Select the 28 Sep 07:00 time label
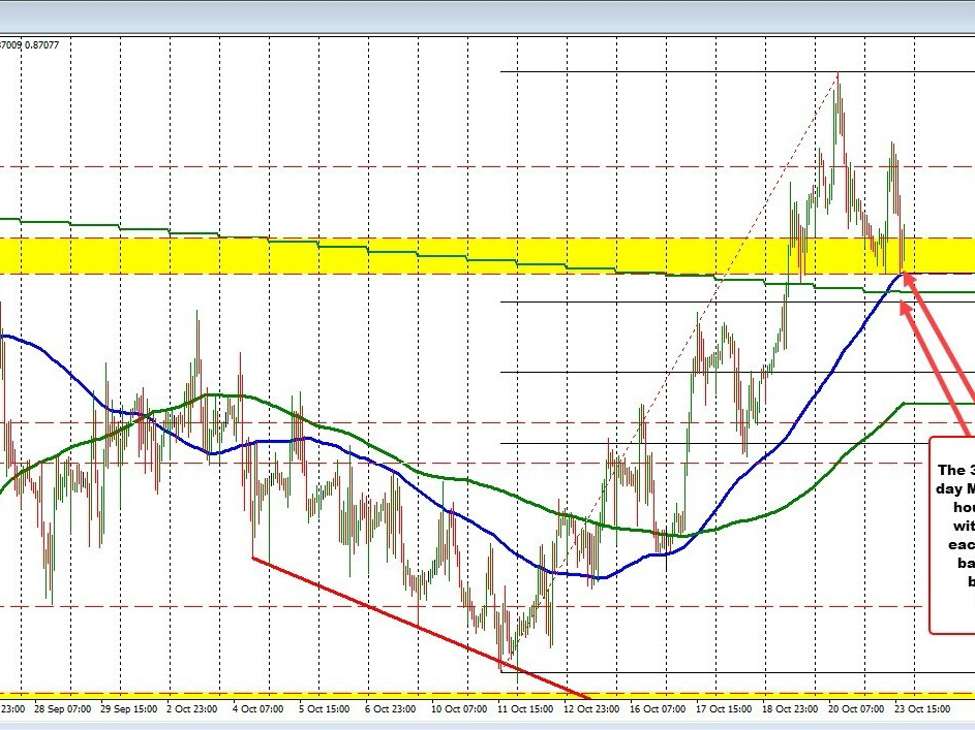Image resolution: width=975 pixels, height=730 pixels. tap(64, 708)
